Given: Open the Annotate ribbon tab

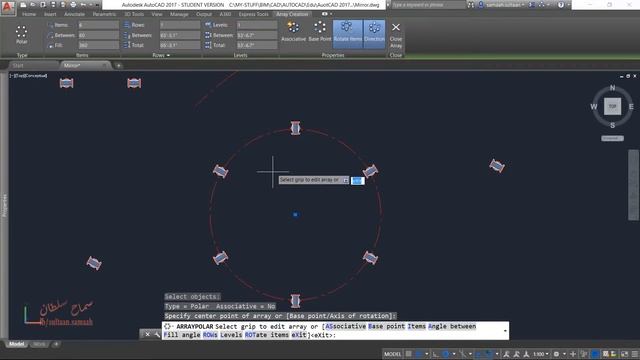Looking at the screenshot, I should coord(74,14).
